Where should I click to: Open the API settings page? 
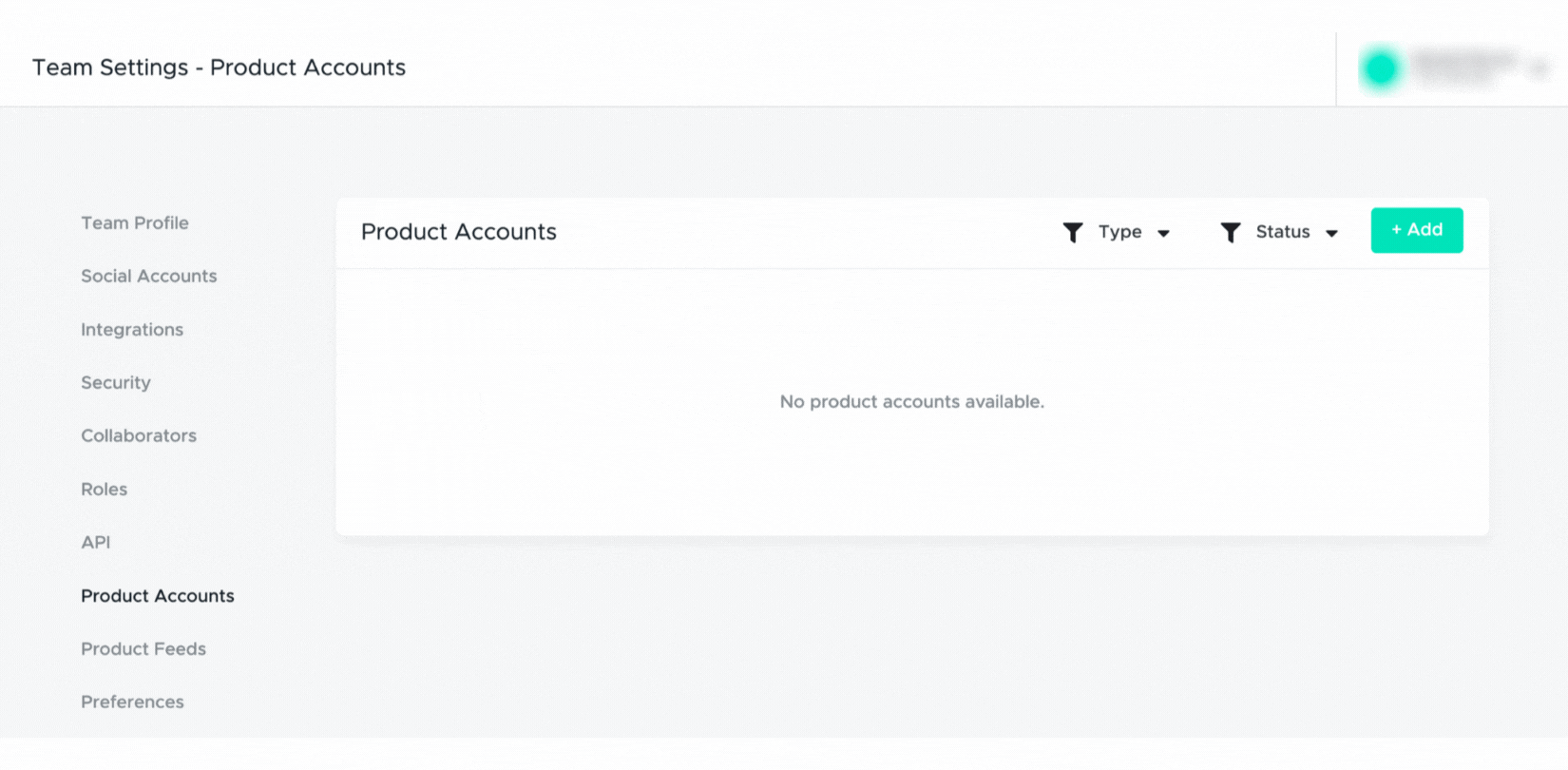click(95, 542)
